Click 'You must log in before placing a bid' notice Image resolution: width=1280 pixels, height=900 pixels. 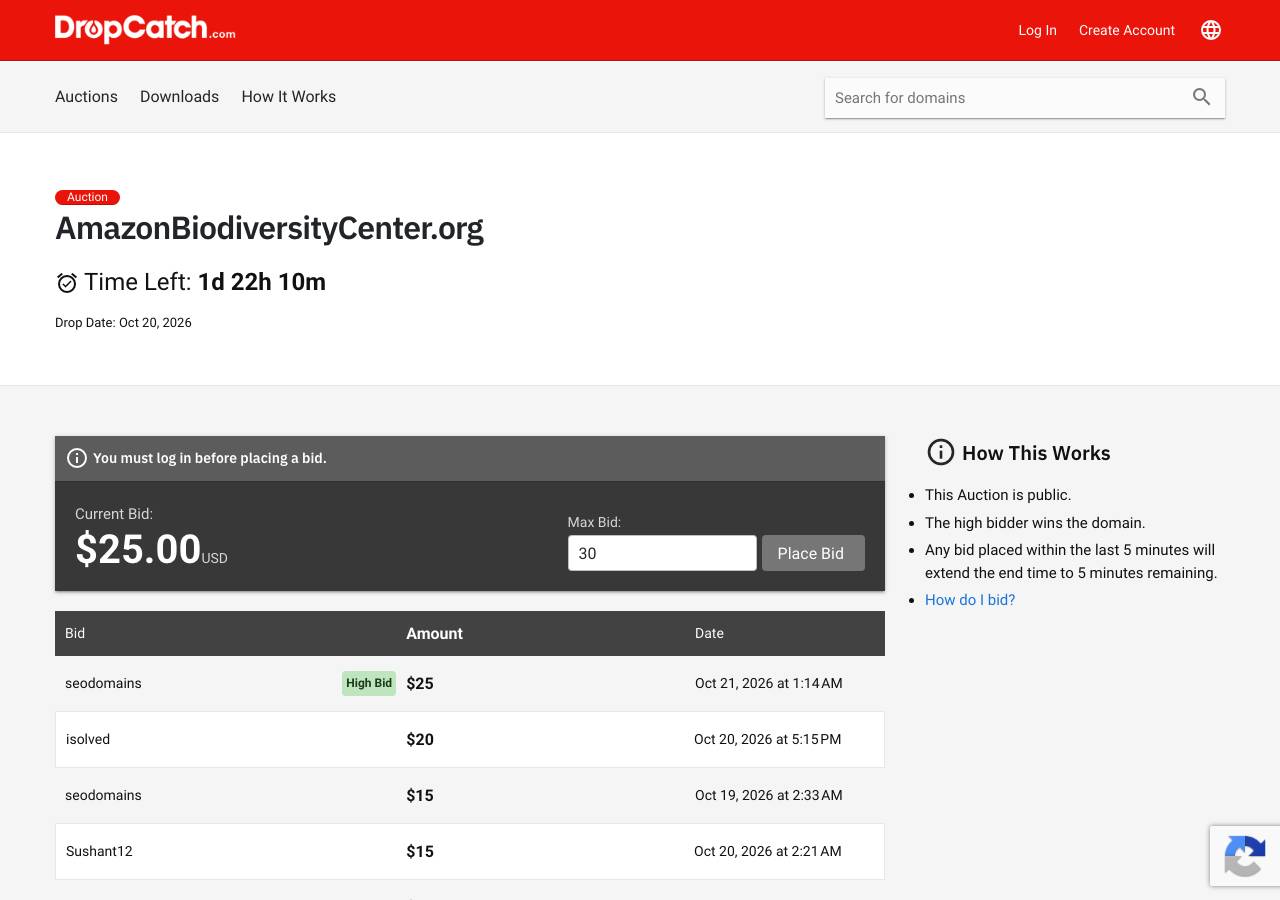point(210,458)
